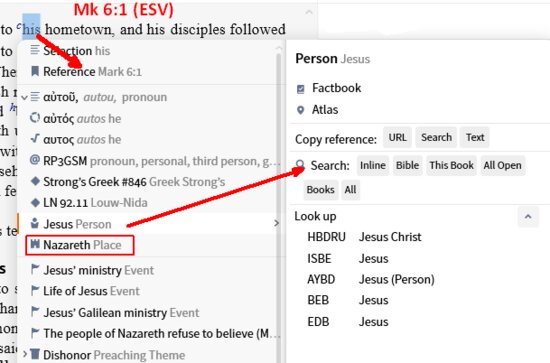Click the flag icon beside Jesus' Galilean ministry

point(35,311)
